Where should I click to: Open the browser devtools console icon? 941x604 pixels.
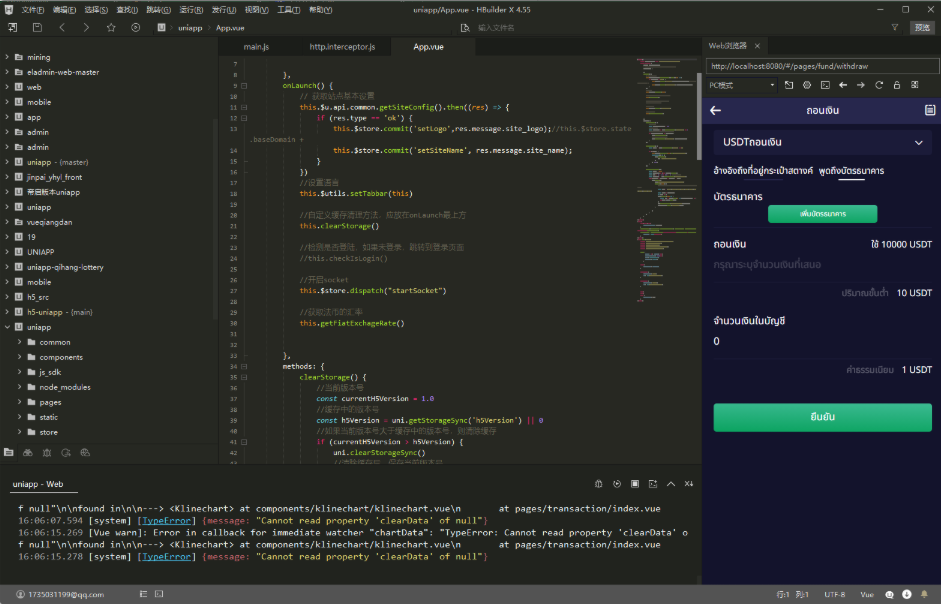(825, 85)
